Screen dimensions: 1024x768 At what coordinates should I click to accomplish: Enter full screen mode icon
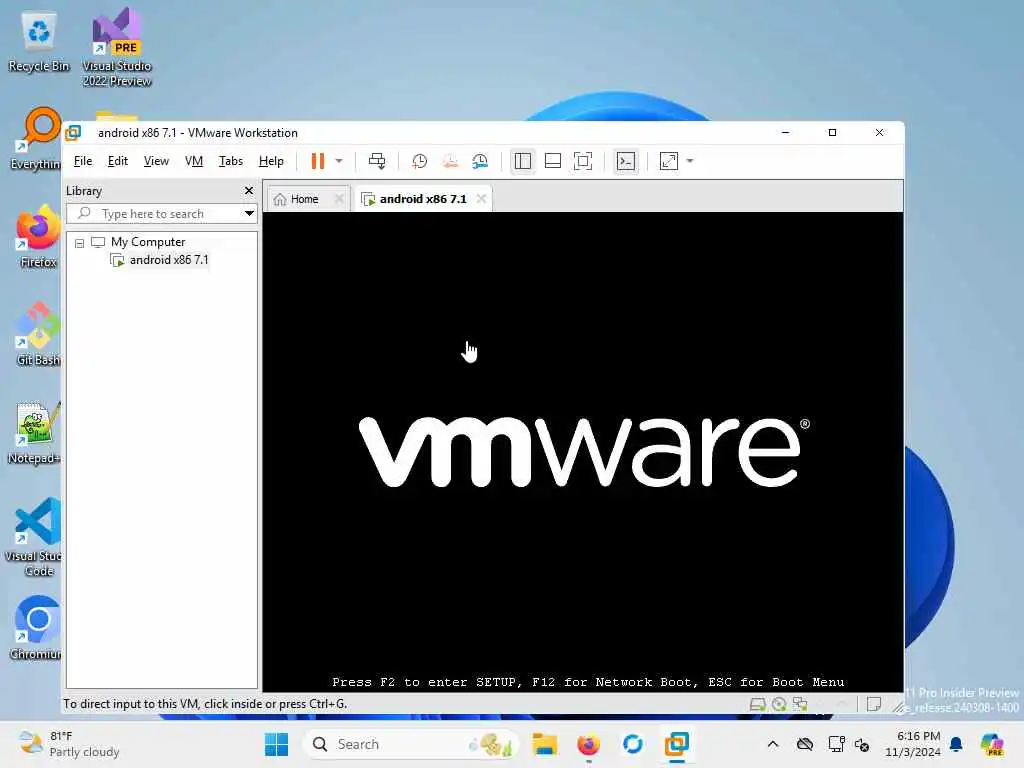(x=583, y=161)
